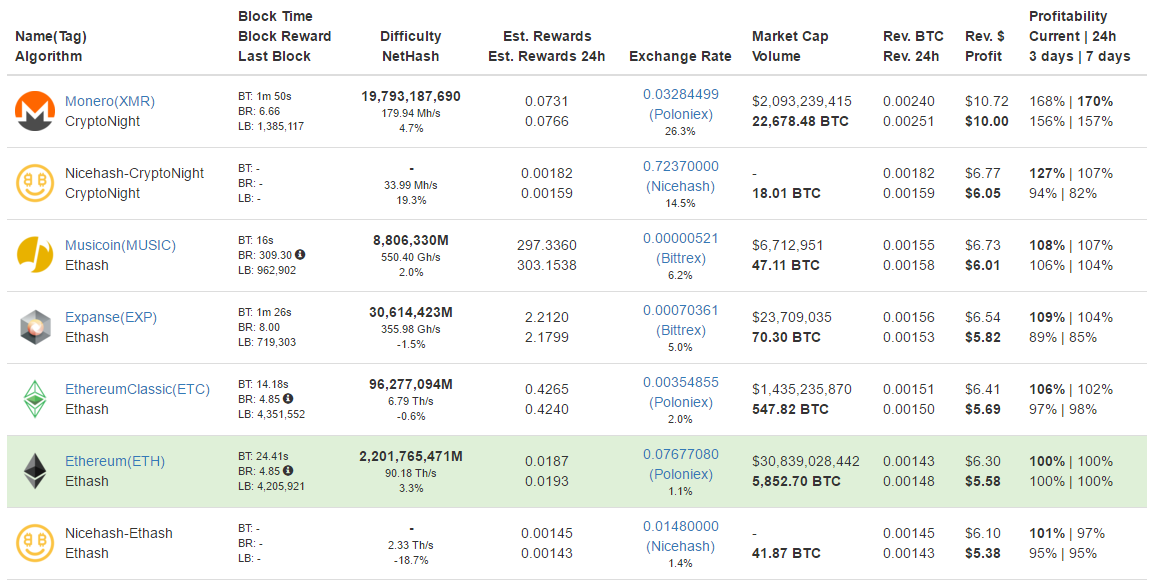Select Ethereum last block LB: 4,205,921
1153x585 pixels.
(271, 487)
